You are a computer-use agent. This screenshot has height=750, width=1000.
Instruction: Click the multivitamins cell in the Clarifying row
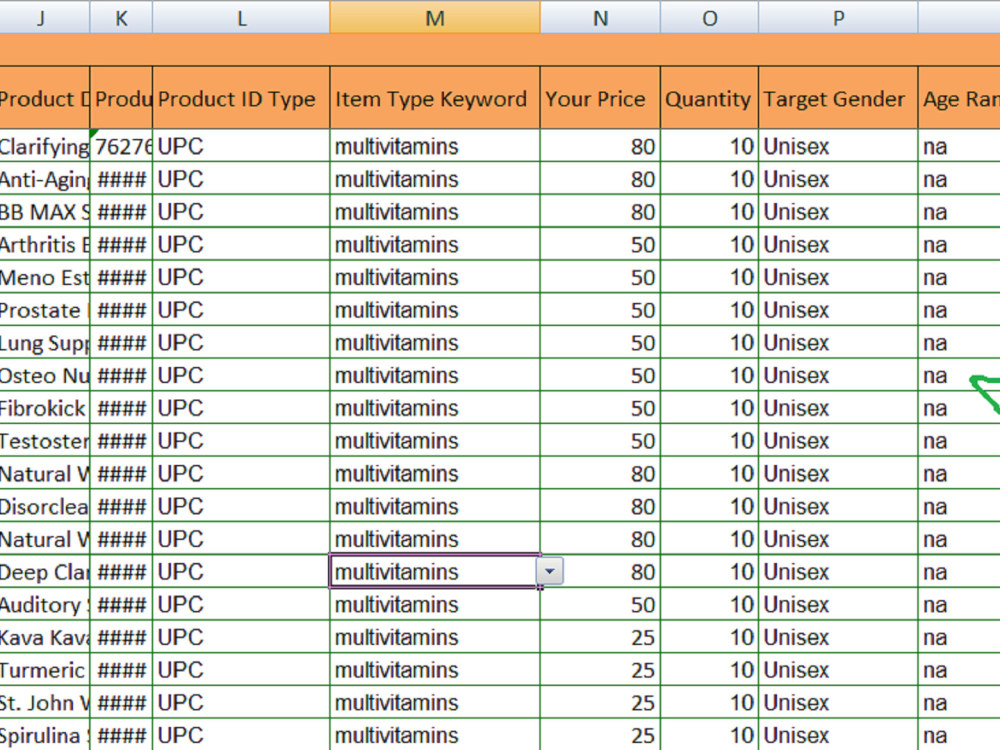click(435, 146)
